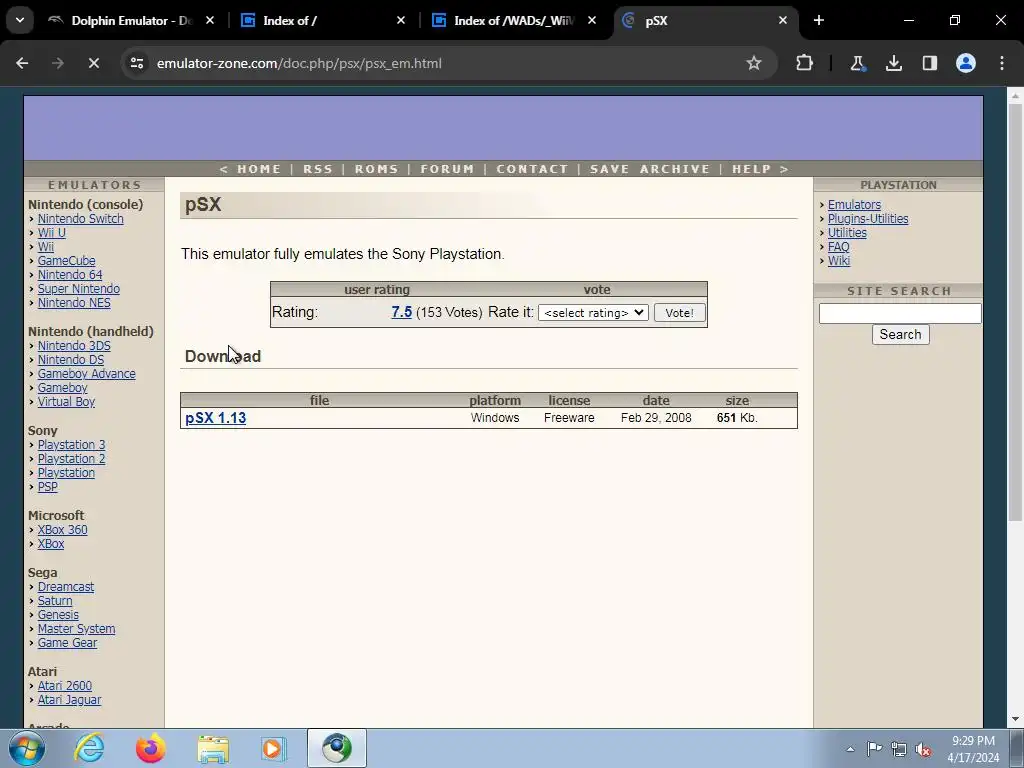Open the Wii U emulators link
This screenshot has width=1024, height=768.
point(52,232)
